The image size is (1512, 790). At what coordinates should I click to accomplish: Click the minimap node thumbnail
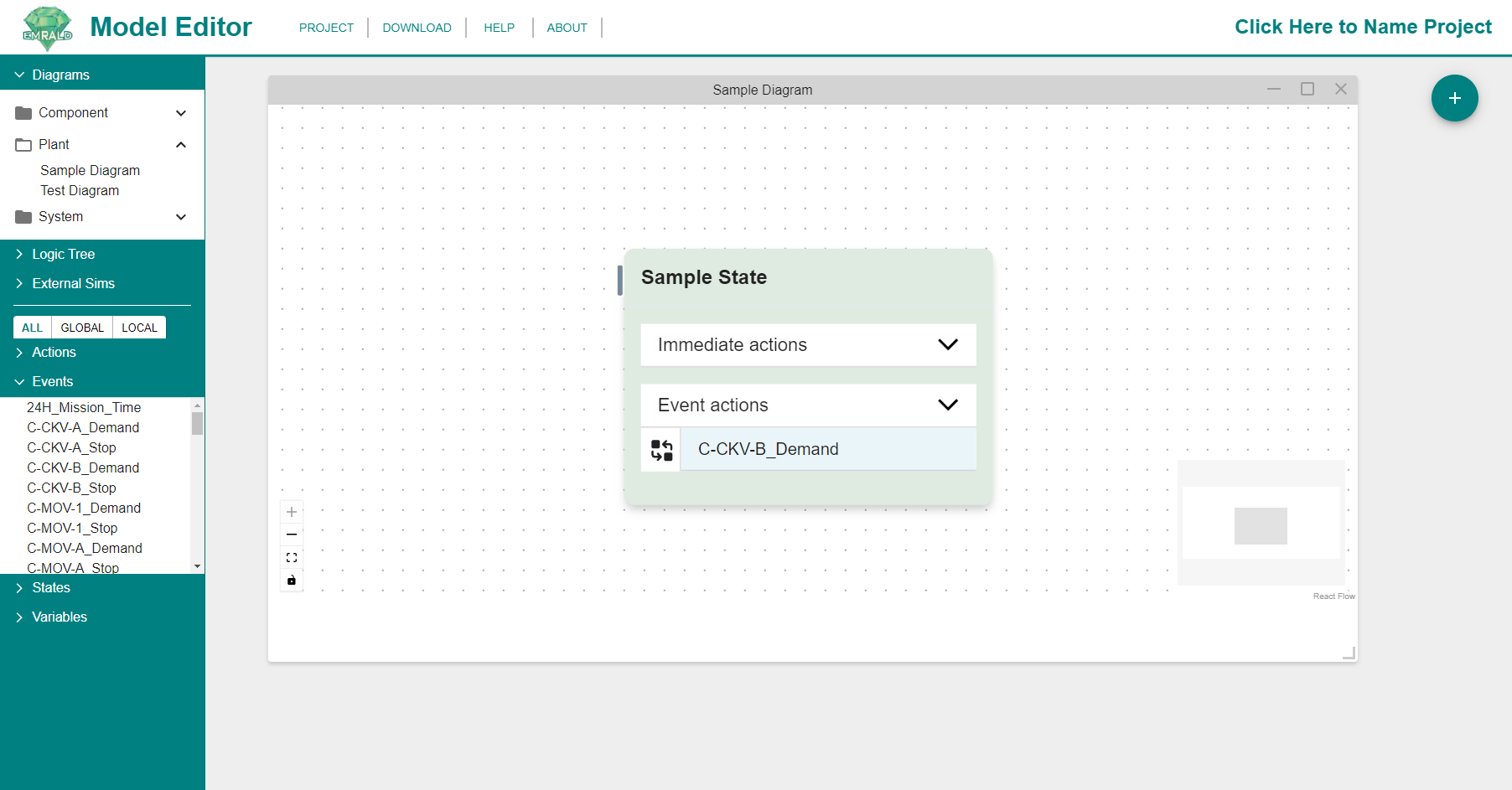click(x=1261, y=526)
